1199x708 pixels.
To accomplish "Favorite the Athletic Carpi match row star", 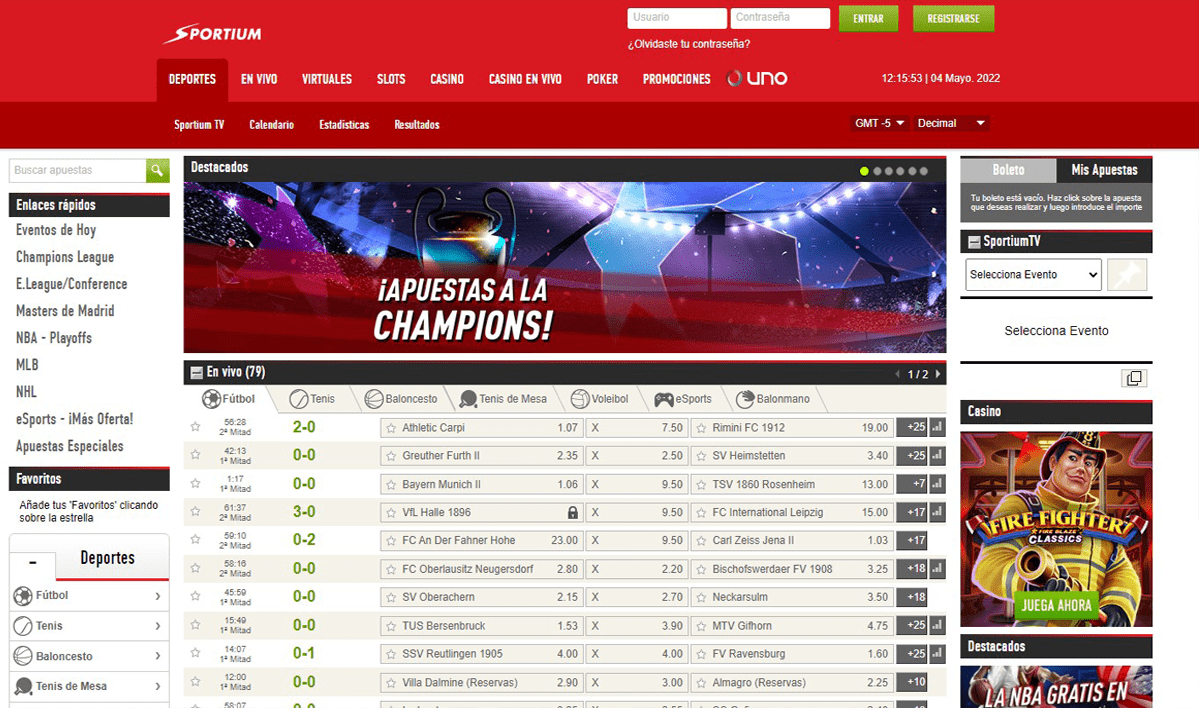I will [196, 427].
